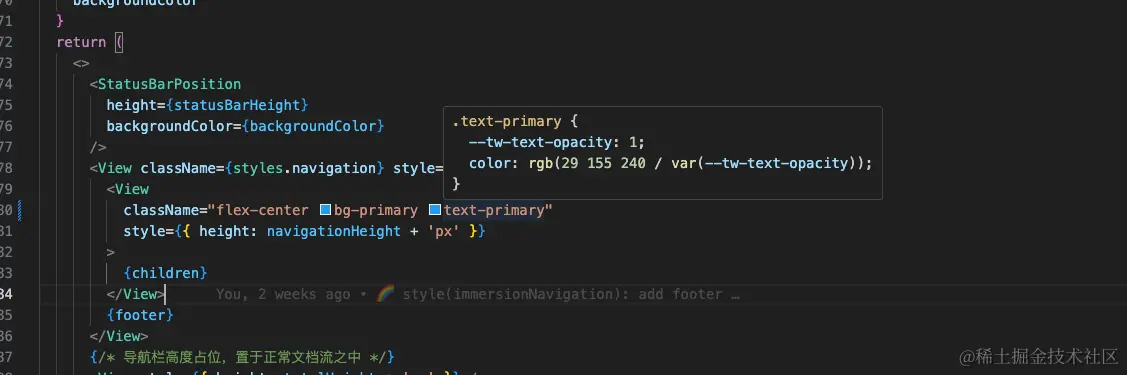Click the statusBarHeight variable
This screenshot has height=375, width=1127.
237,105
